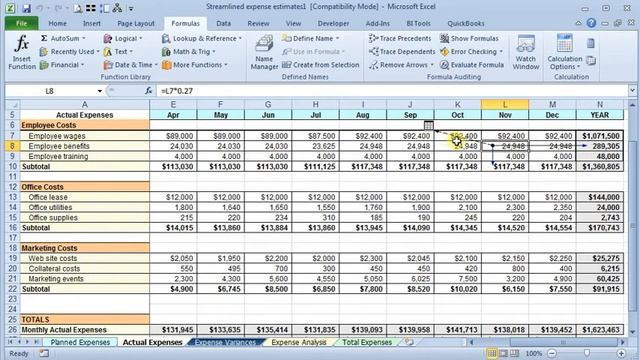
Task: Select the Expense Variances sheet tab
Action: click(225, 342)
